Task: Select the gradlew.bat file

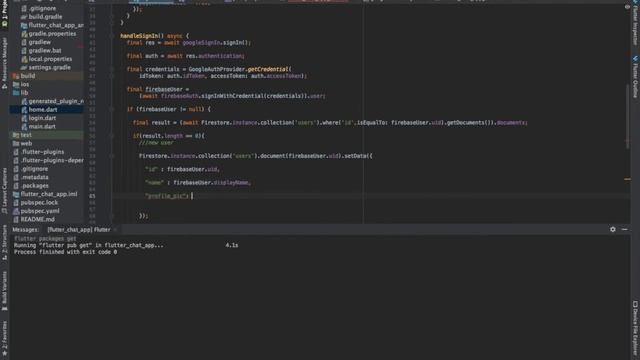Action: pos(45,51)
